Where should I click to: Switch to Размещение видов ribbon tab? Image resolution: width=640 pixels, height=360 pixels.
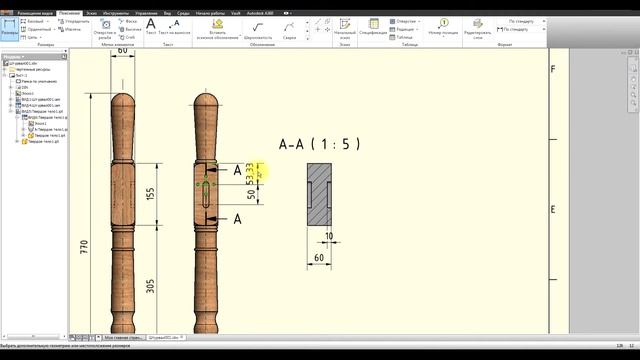35,13
